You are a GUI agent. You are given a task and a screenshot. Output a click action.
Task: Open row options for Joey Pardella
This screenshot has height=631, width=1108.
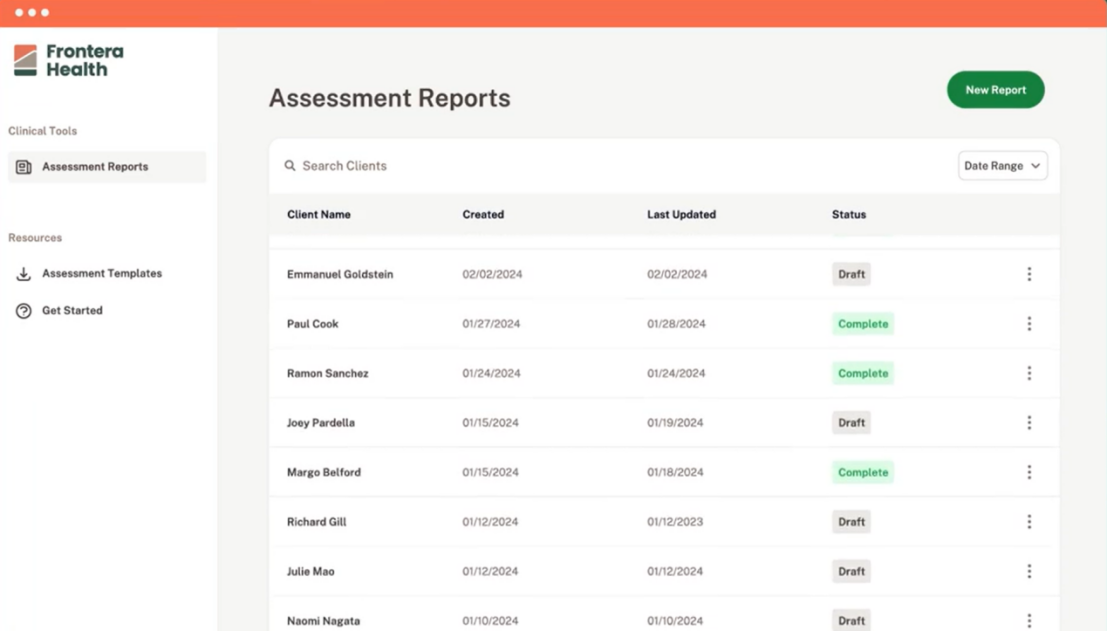1029,423
